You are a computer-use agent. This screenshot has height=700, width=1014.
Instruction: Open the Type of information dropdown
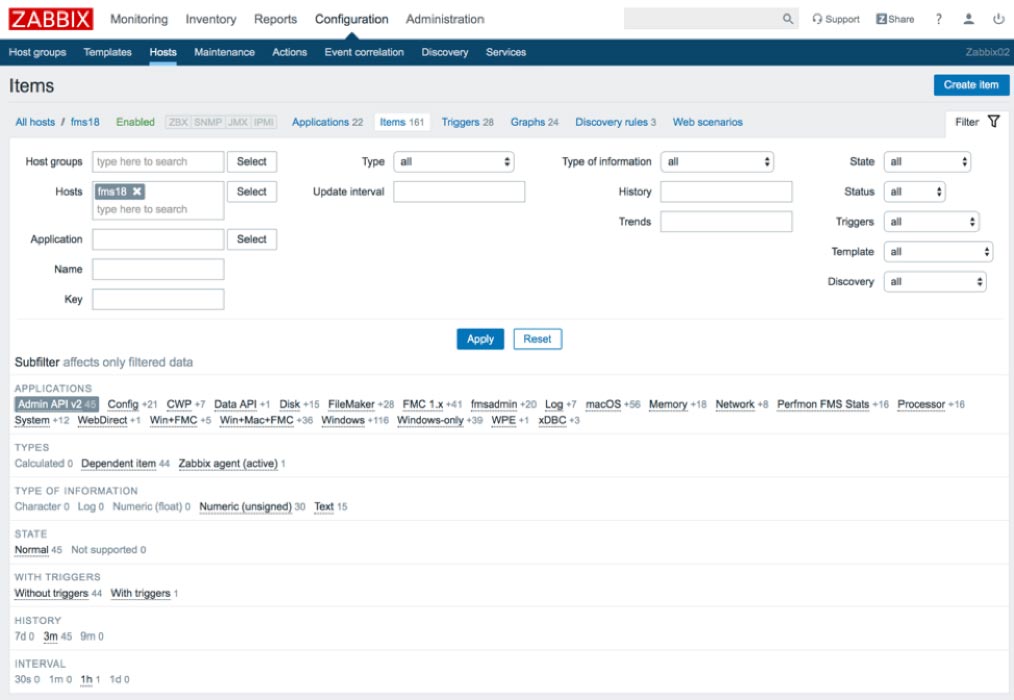point(717,162)
